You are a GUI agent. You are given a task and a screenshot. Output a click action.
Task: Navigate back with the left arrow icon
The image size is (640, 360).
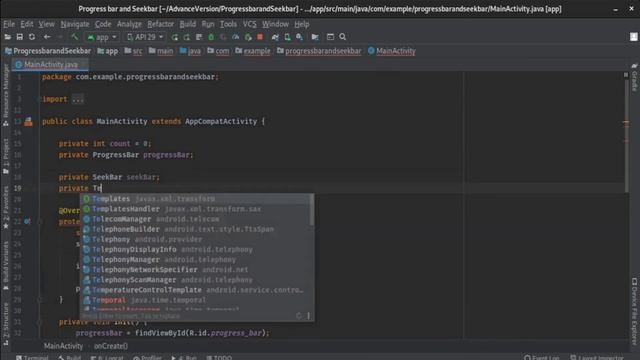[x=47, y=37]
